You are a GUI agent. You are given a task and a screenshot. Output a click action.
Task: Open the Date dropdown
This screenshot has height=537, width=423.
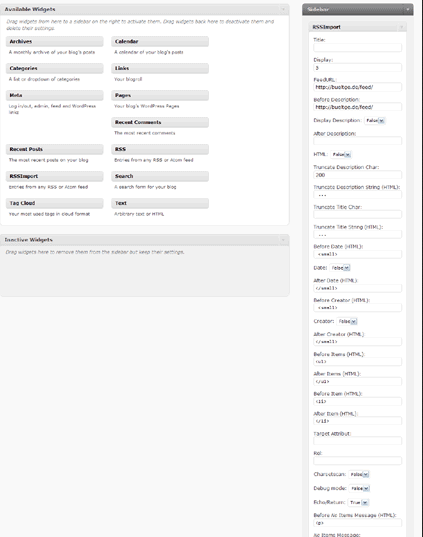click(340, 268)
